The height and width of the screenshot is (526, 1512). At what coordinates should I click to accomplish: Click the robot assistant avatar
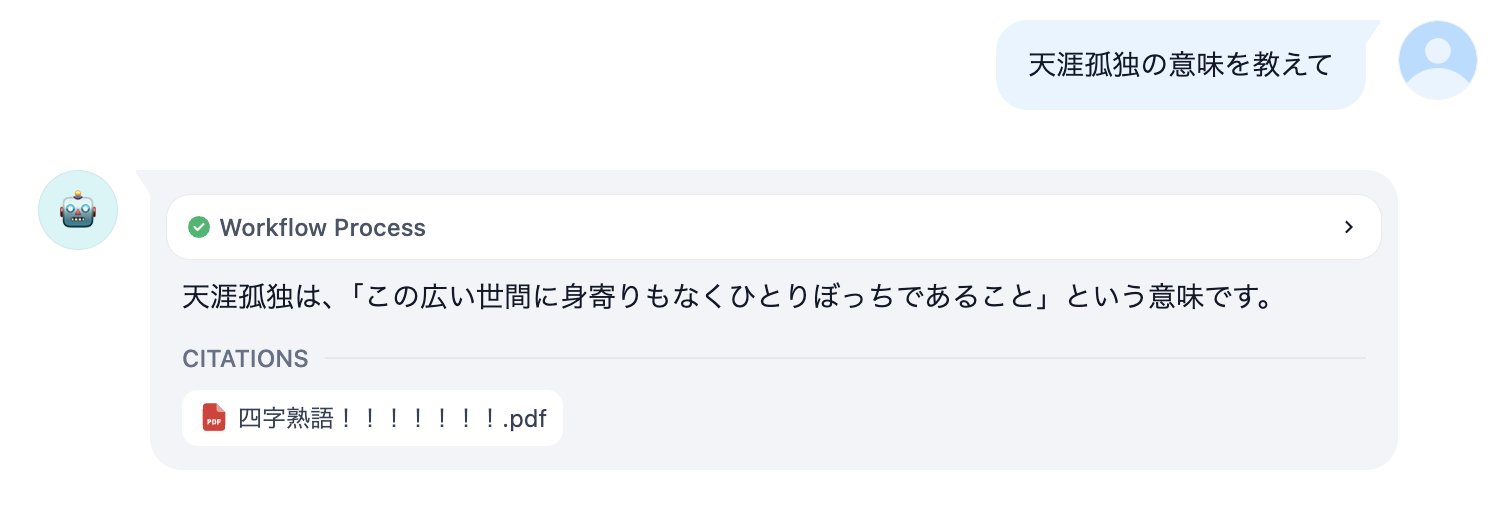click(x=78, y=210)
